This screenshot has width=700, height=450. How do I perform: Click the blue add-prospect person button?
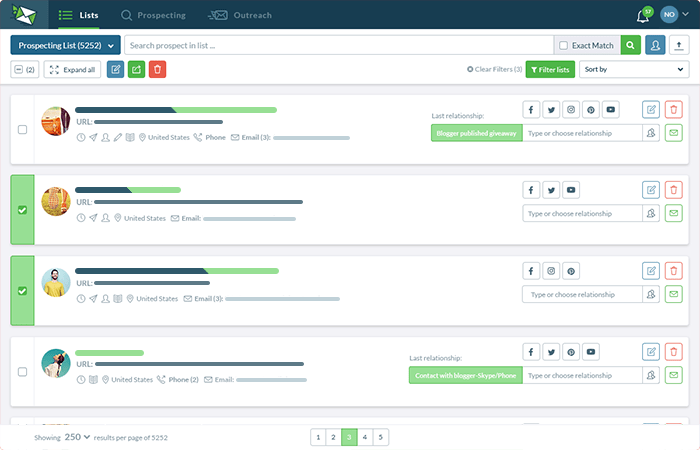coord(655,45)
